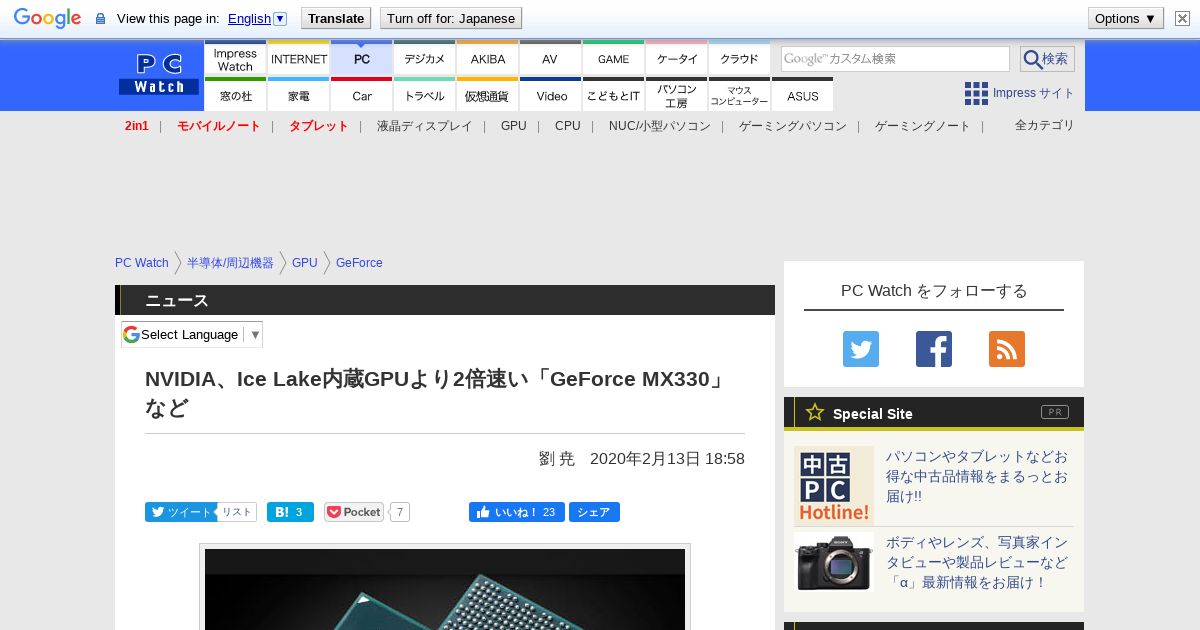Select the 液晶ディスプレイ category link
Screen dimensions: 1200x630
(x=424, y=126)
